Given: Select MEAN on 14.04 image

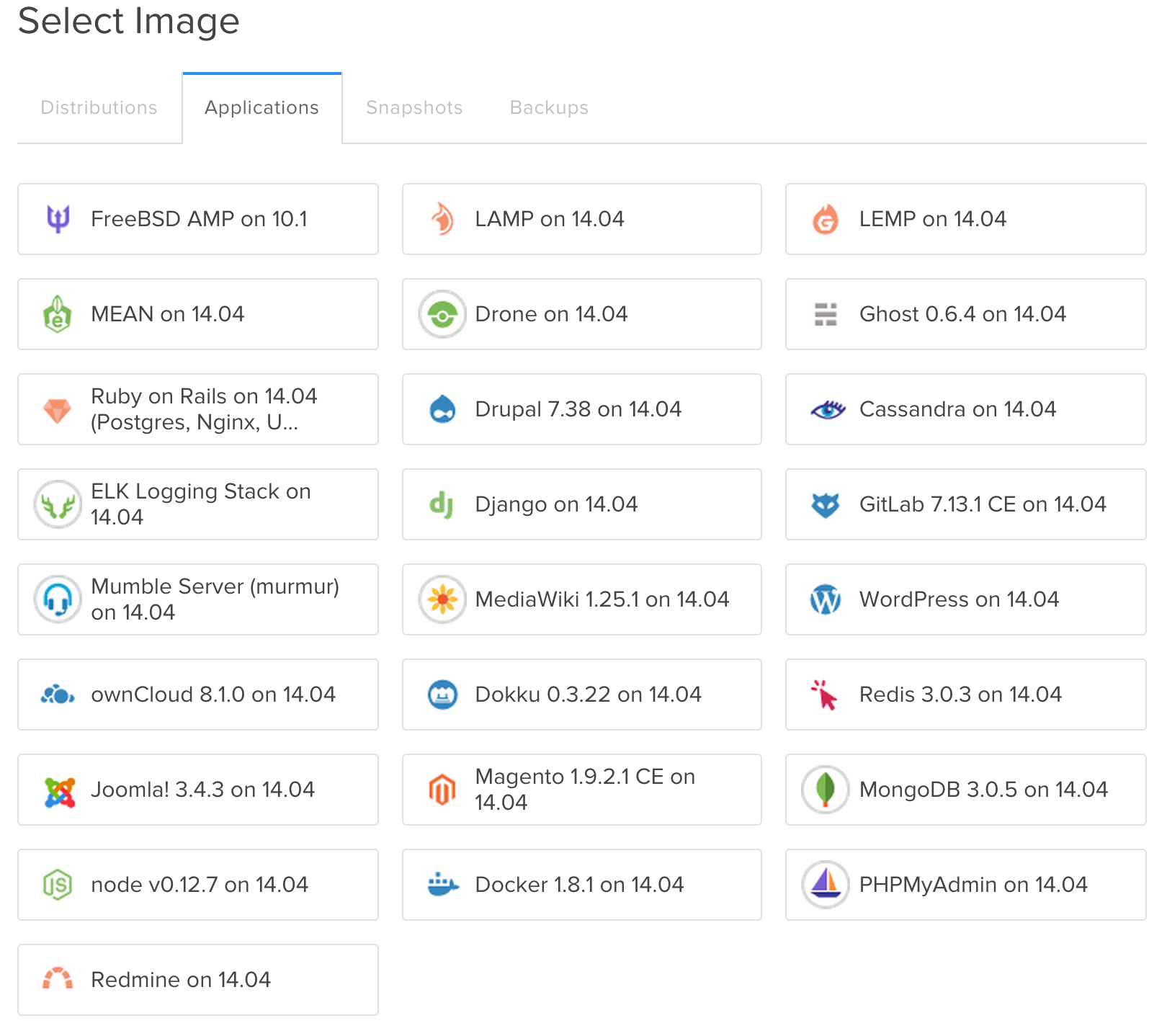Looking at the screenshot, I should tap(198, 314).
